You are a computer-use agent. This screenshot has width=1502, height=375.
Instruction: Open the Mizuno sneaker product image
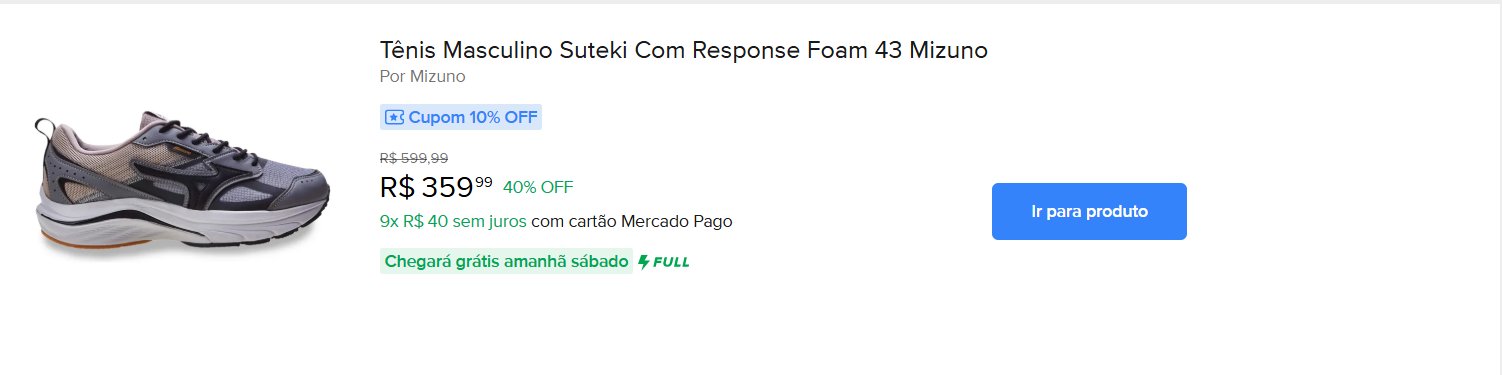click(x=182, y=185)
